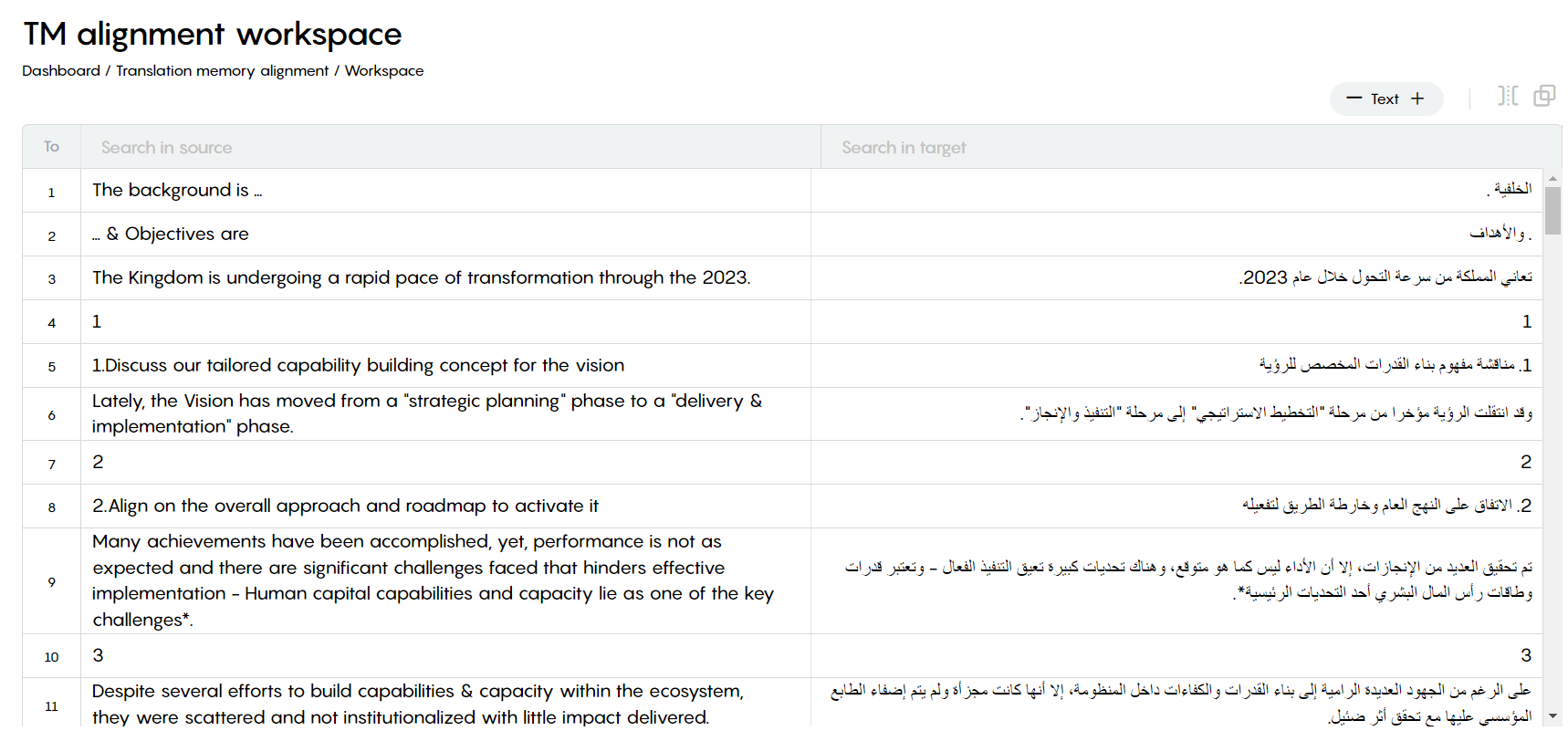1568x752 pixels.
Task: Select row number 3 cell
Action: tap(52, 278)
